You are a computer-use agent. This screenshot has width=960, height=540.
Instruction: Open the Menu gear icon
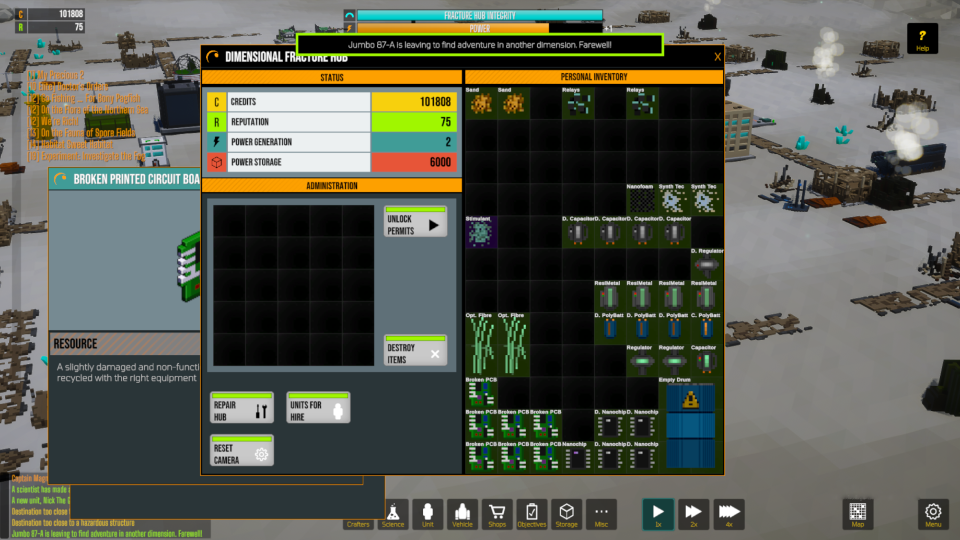[x=933, y=514]
